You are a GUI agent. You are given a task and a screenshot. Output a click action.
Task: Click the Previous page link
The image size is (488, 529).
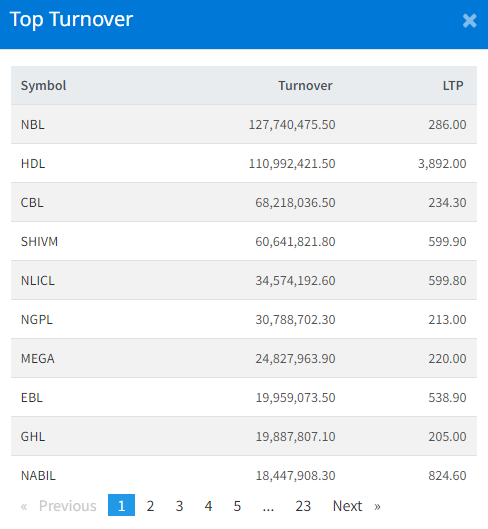[x=67, y=506]
